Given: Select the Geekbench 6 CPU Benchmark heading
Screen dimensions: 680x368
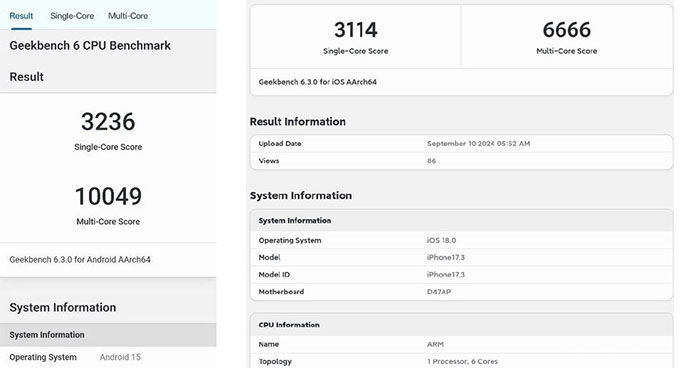Looking at the screenshot, I should [90, 46].
